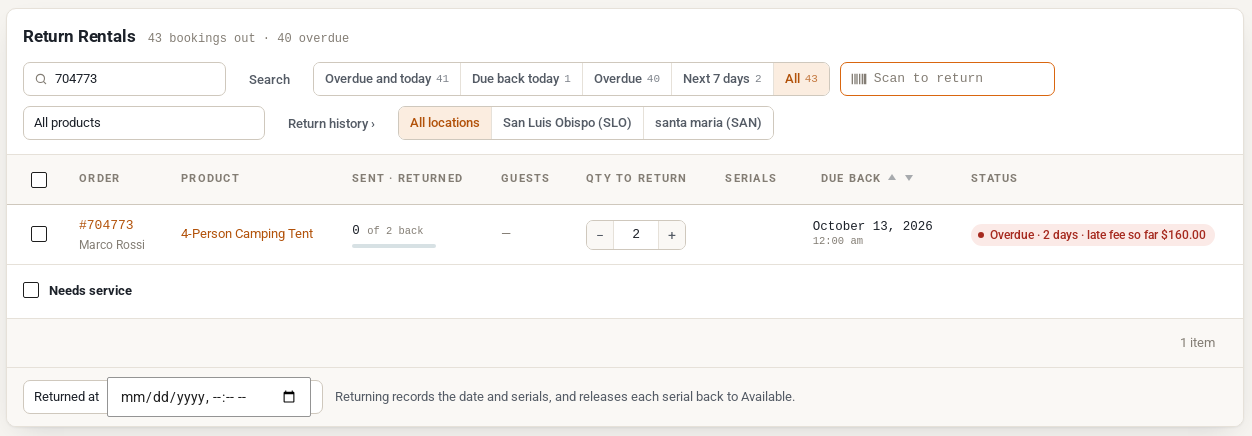Viewport: 1252px width, 436px height.
Task: Switch to the Overdue filter tab
Action: coord(626,79)
